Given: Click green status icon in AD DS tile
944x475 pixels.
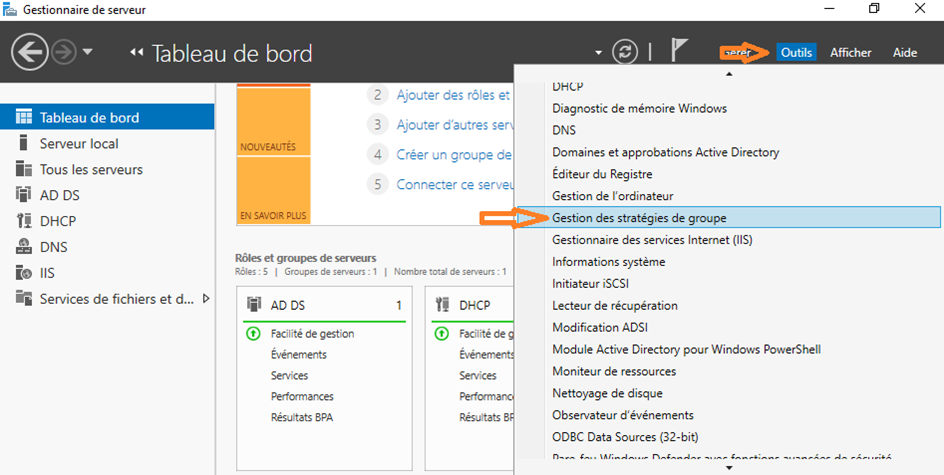Looking at the screenshot, I should coord(253,333).
